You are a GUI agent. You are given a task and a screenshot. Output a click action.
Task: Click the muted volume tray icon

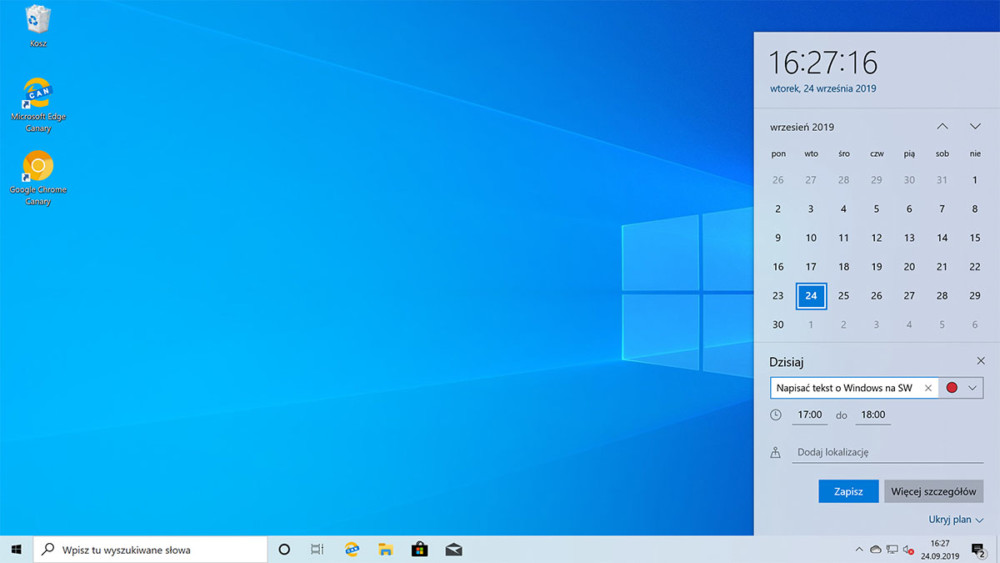(909, 550)
